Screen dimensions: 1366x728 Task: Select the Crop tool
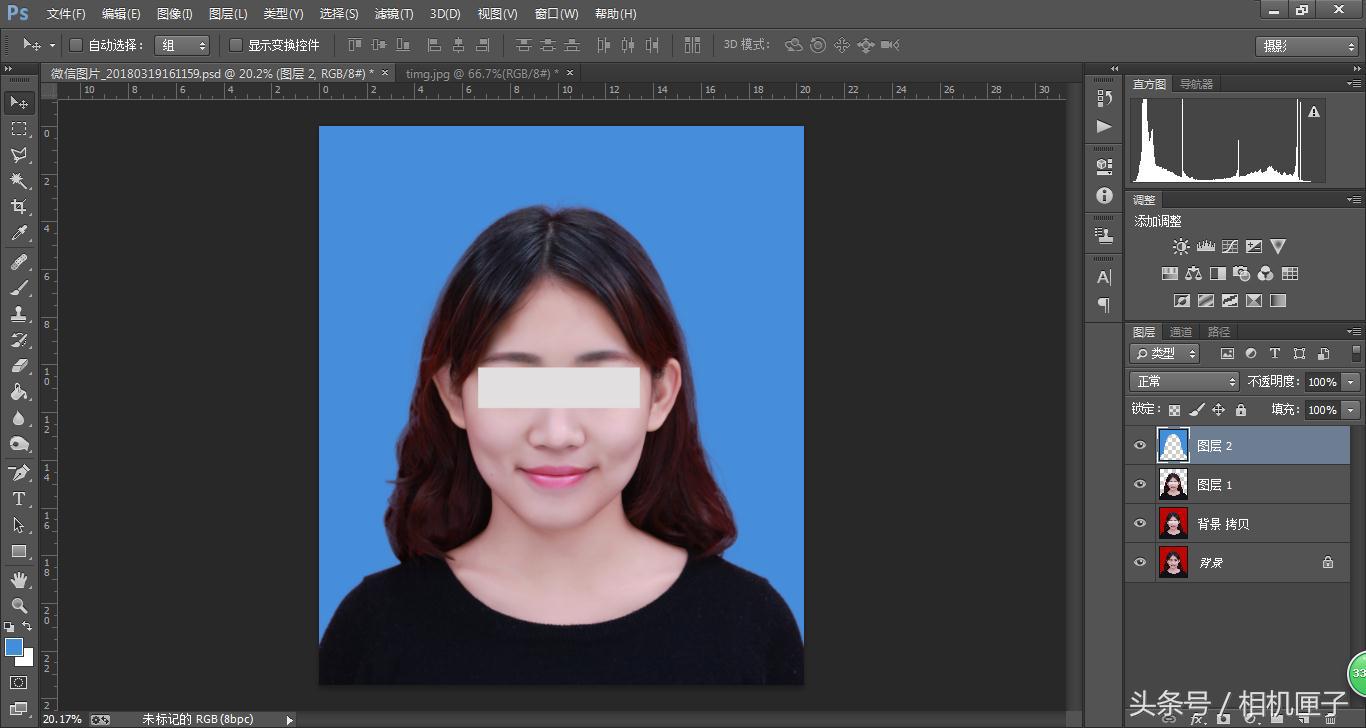pos(20,207)
